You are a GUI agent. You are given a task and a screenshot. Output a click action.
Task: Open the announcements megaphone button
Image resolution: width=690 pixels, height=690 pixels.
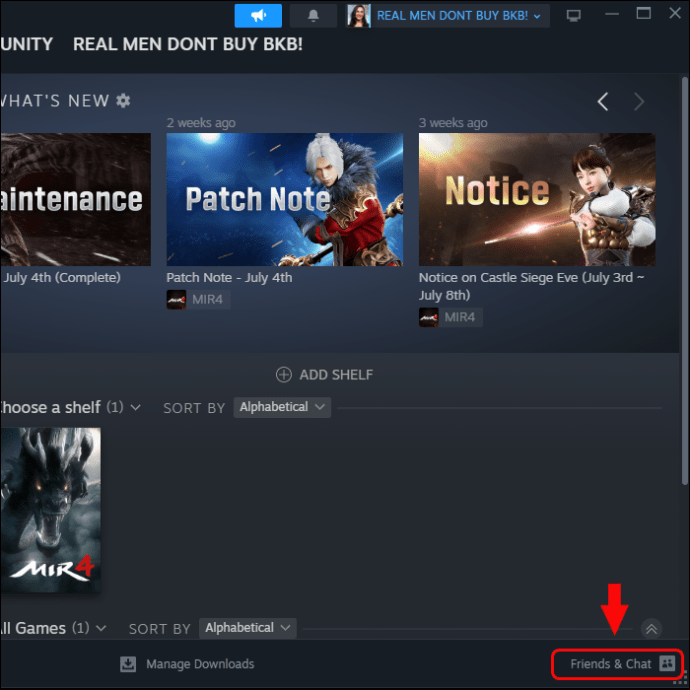[258, 16]
